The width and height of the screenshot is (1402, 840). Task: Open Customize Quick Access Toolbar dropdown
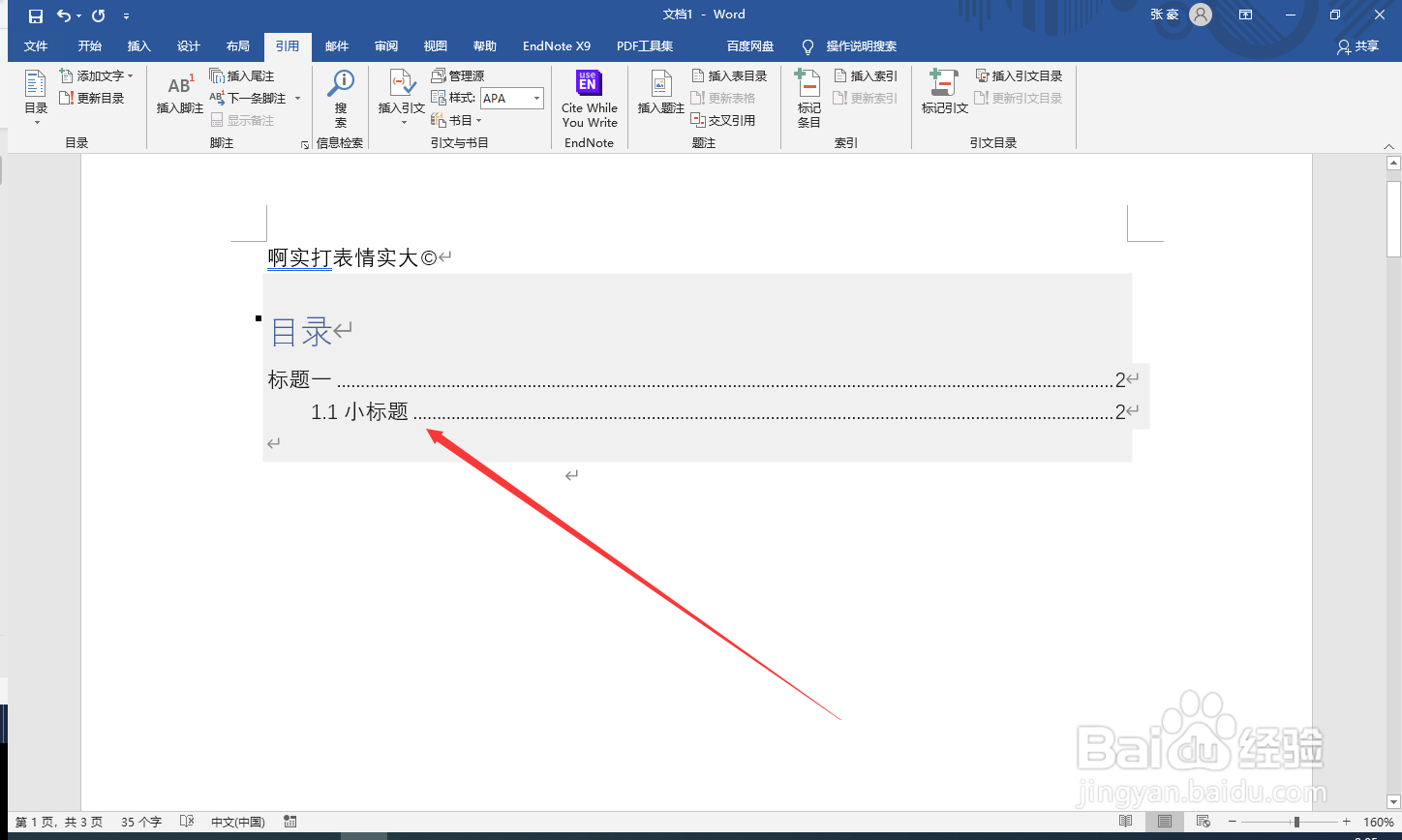tap(127, 16)
